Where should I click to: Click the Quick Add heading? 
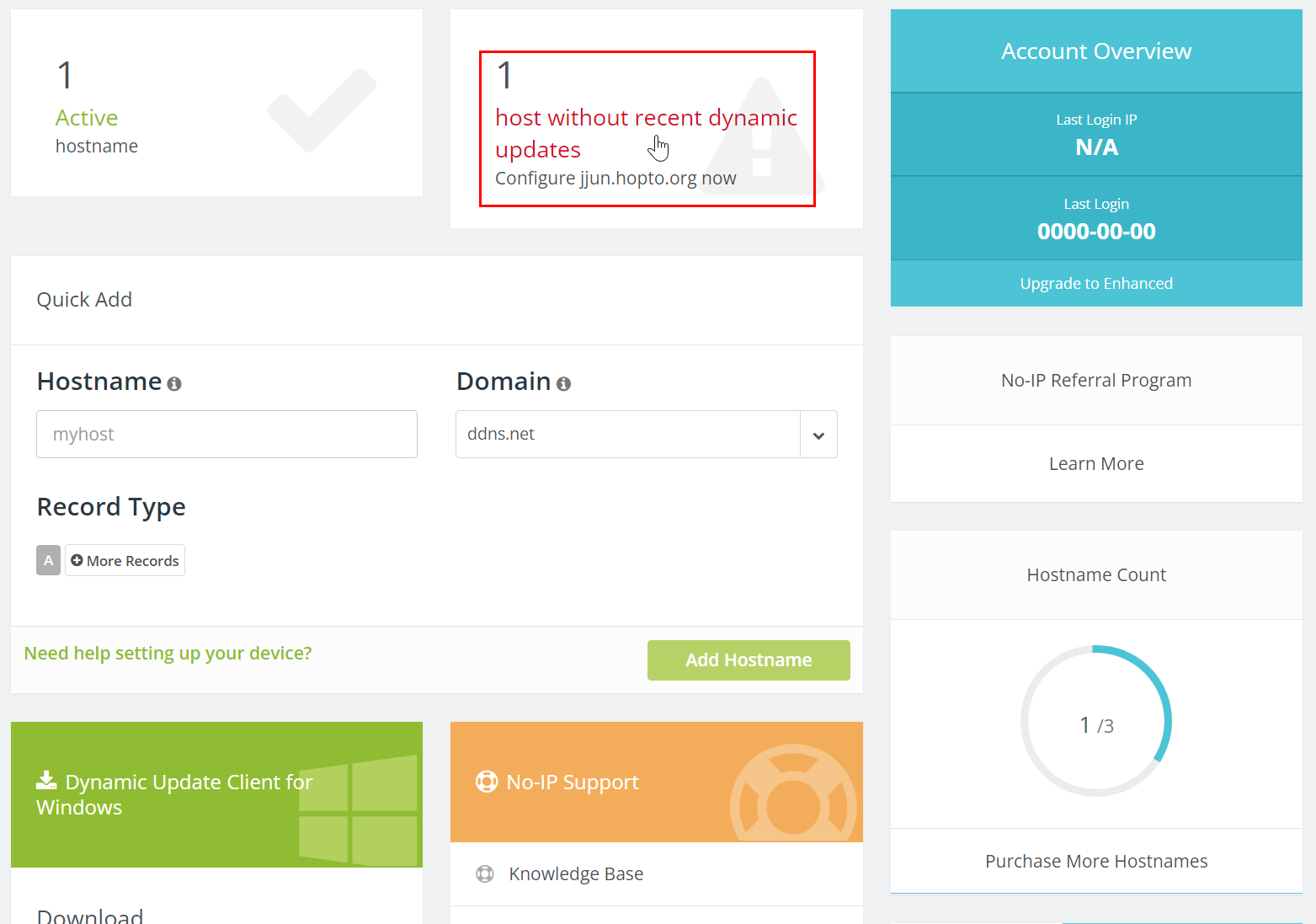[84, 300]
